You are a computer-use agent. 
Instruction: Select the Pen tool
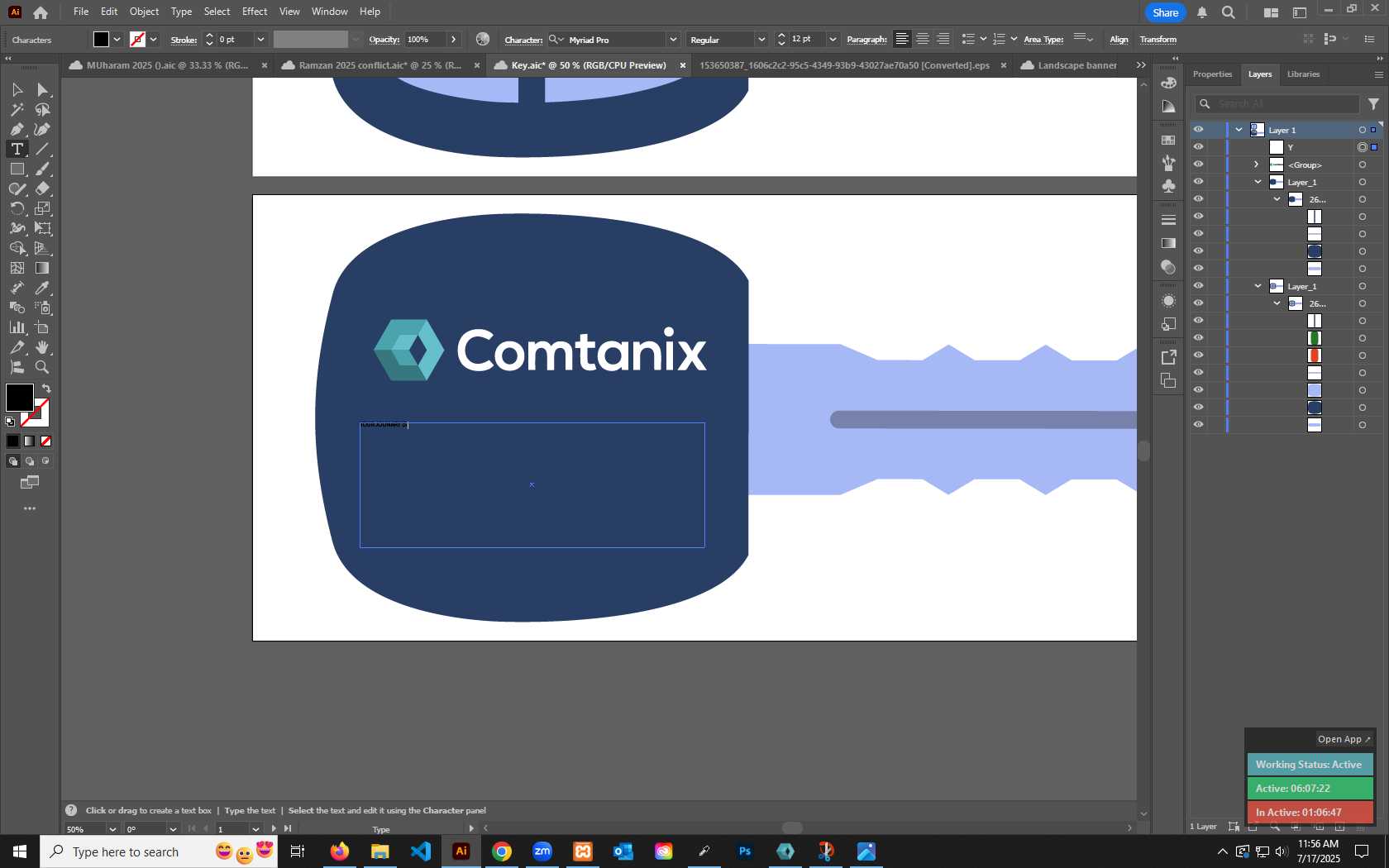tap(17, 129)
